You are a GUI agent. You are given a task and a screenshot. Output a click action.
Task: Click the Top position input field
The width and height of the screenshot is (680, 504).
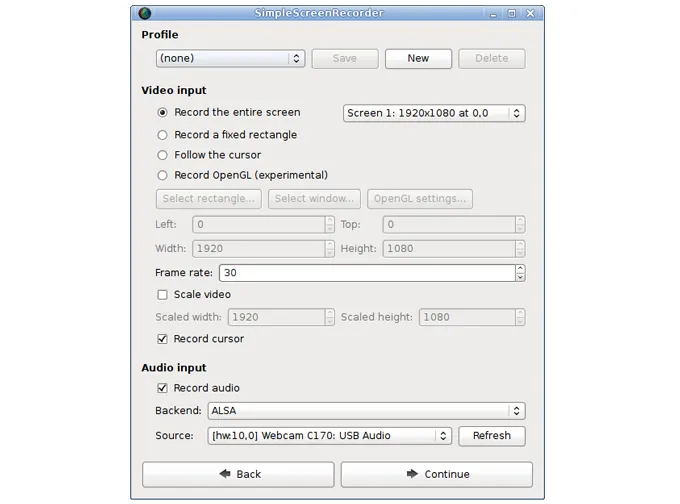coord(449,224)
